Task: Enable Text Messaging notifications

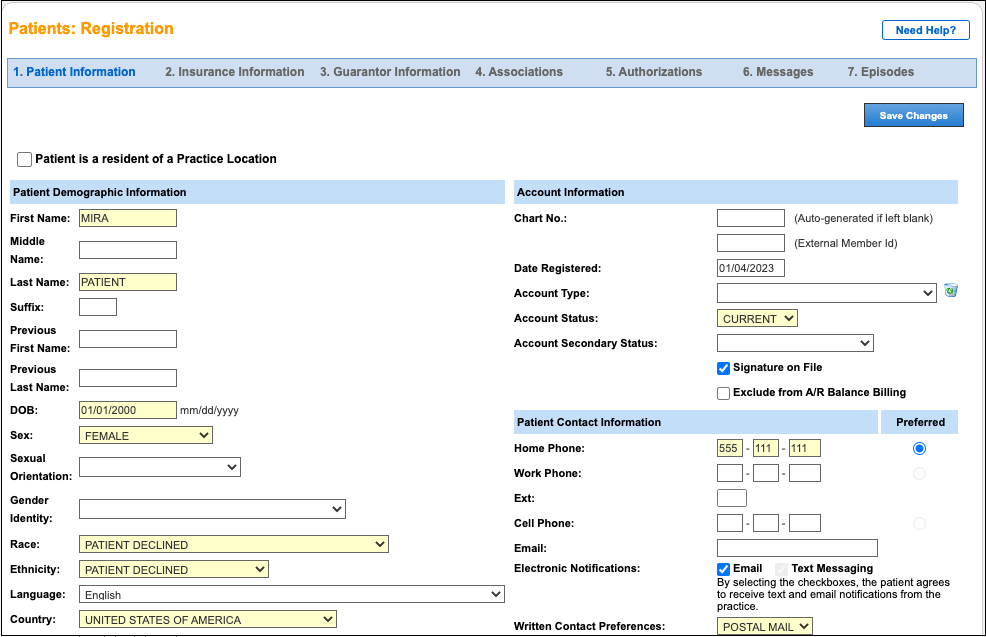Action: click(782, 568)
